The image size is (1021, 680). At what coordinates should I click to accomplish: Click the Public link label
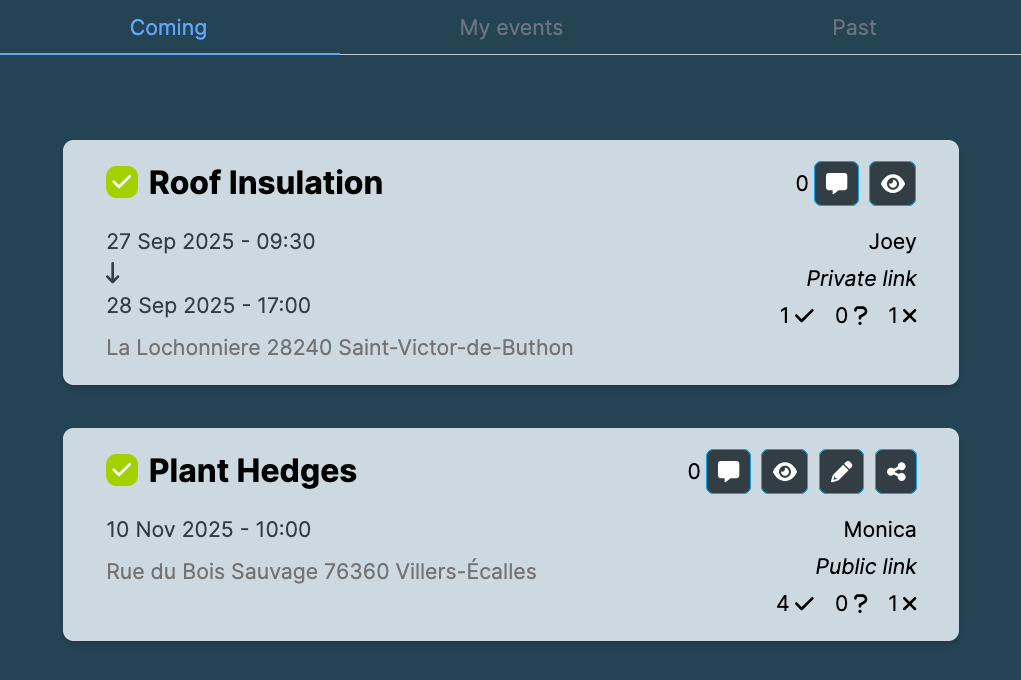point(866,567)
